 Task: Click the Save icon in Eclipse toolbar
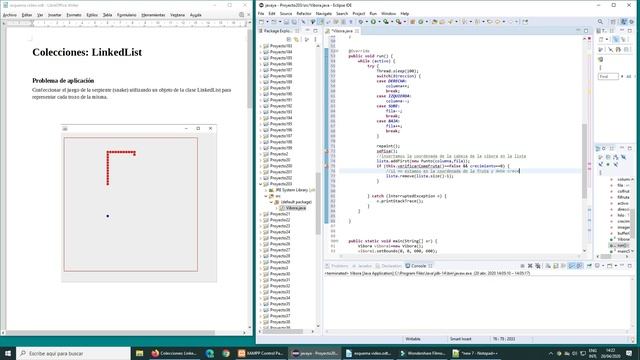286,22
